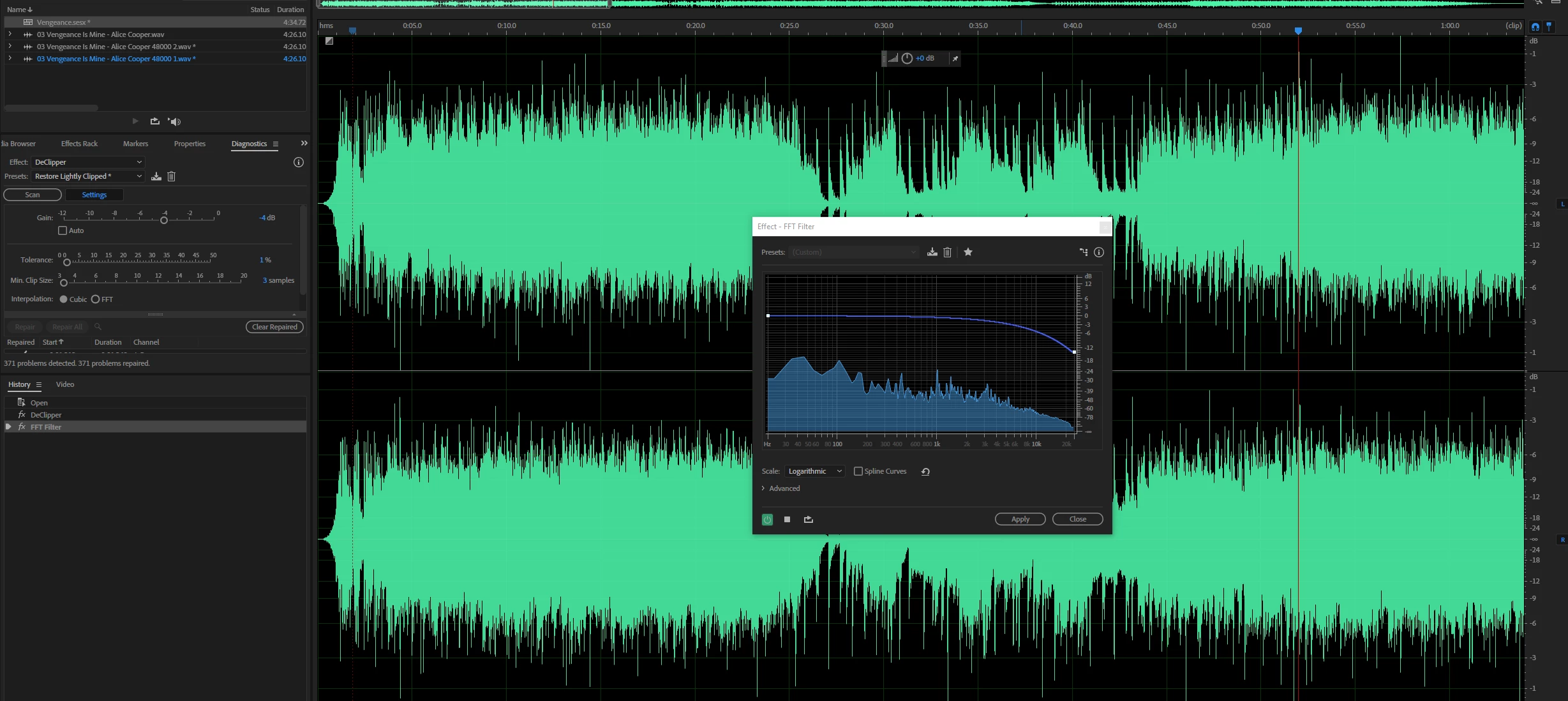Toggle auto-play speaker icon in Files panel
1568x701 pixels.
[x=174, y=121]
